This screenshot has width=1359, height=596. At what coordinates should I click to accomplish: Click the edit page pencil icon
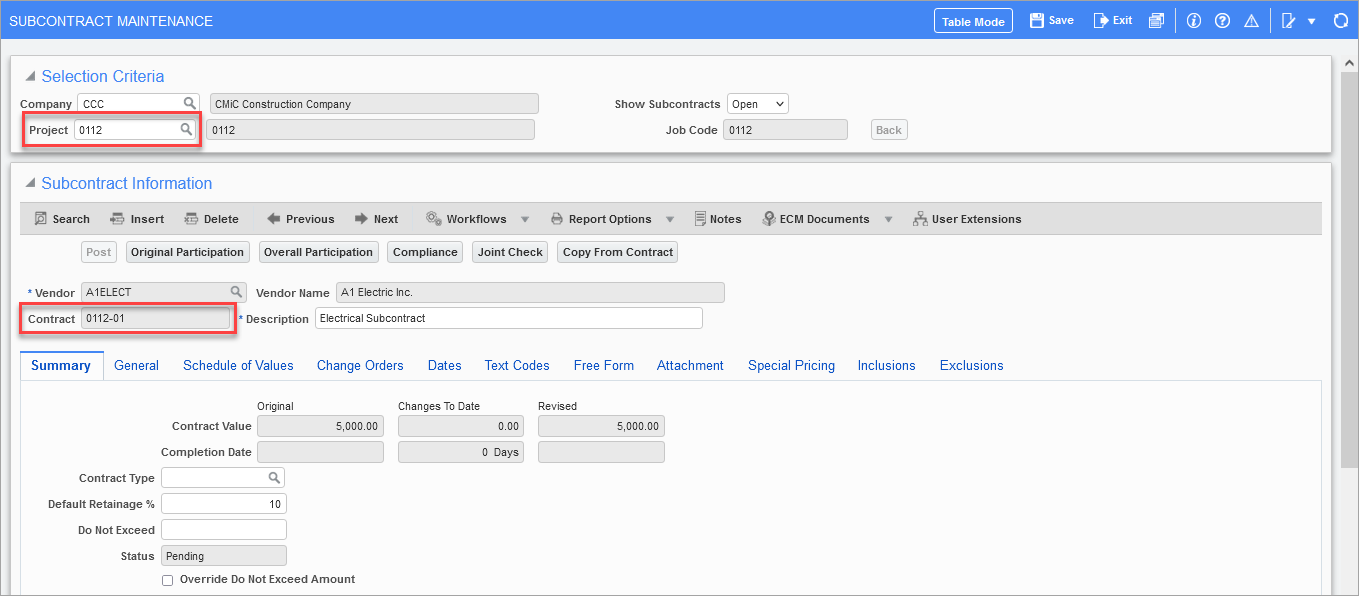1289,20
